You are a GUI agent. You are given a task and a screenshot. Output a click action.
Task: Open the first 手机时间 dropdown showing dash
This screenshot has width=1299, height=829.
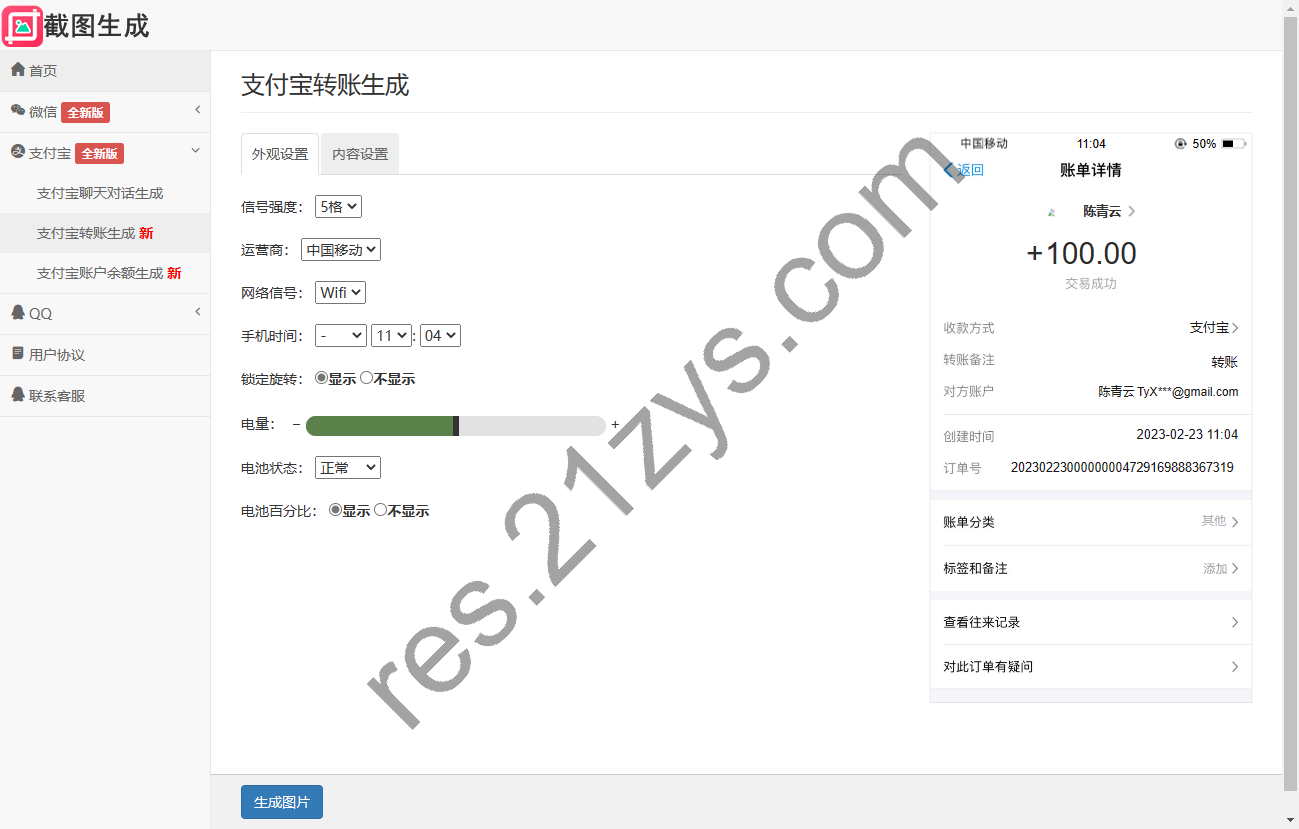point(340,336)
